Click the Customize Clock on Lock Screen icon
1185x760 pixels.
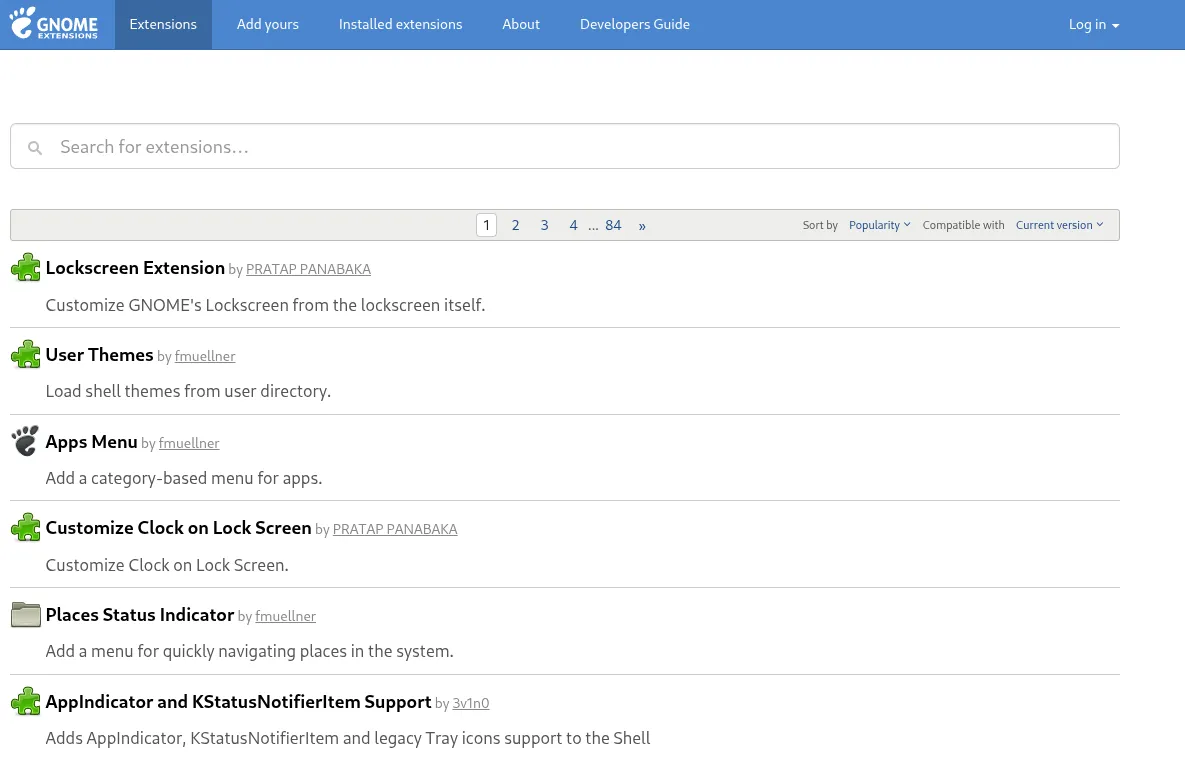tap(25, 527)
